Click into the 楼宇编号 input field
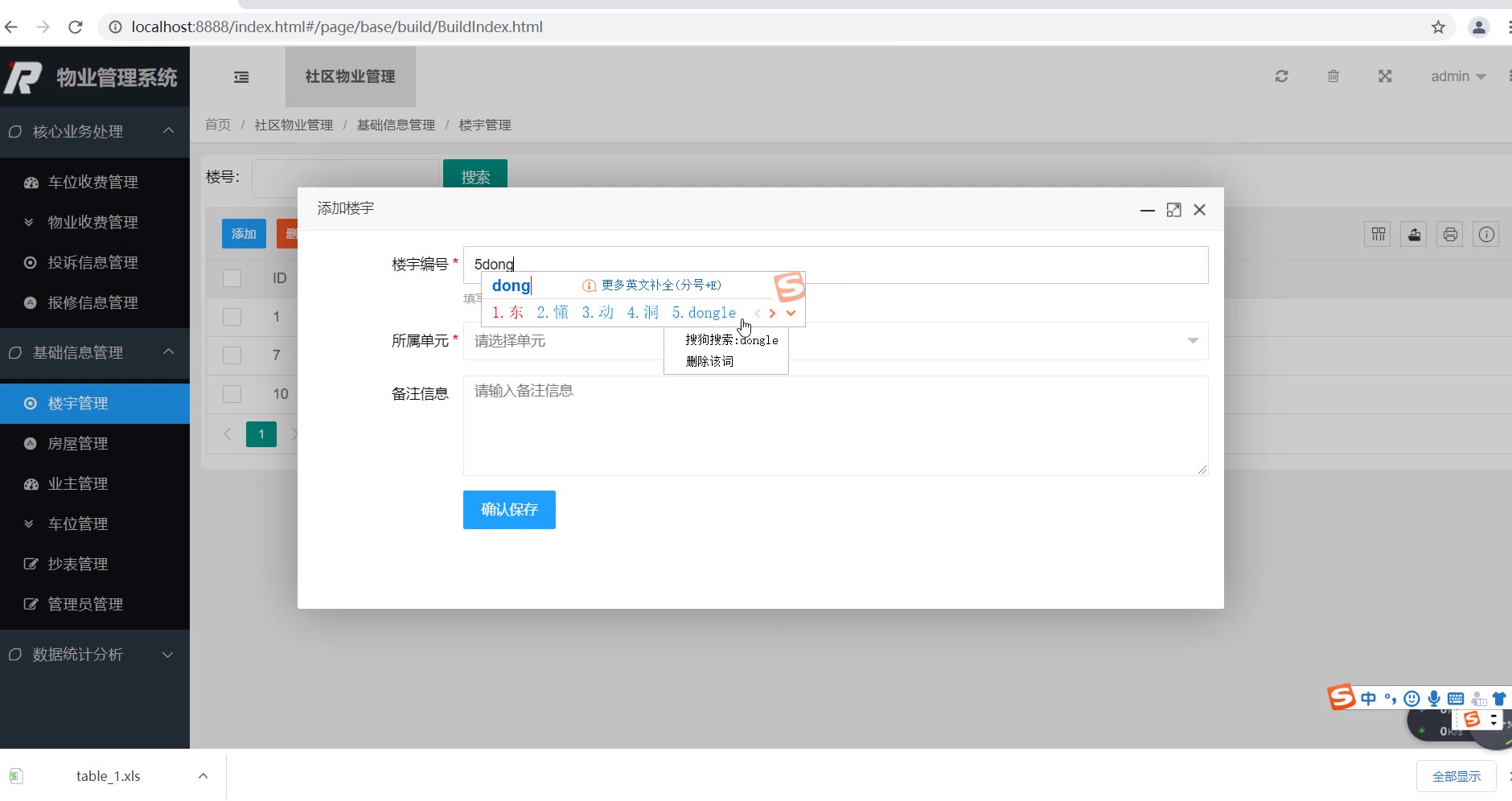 836,265
